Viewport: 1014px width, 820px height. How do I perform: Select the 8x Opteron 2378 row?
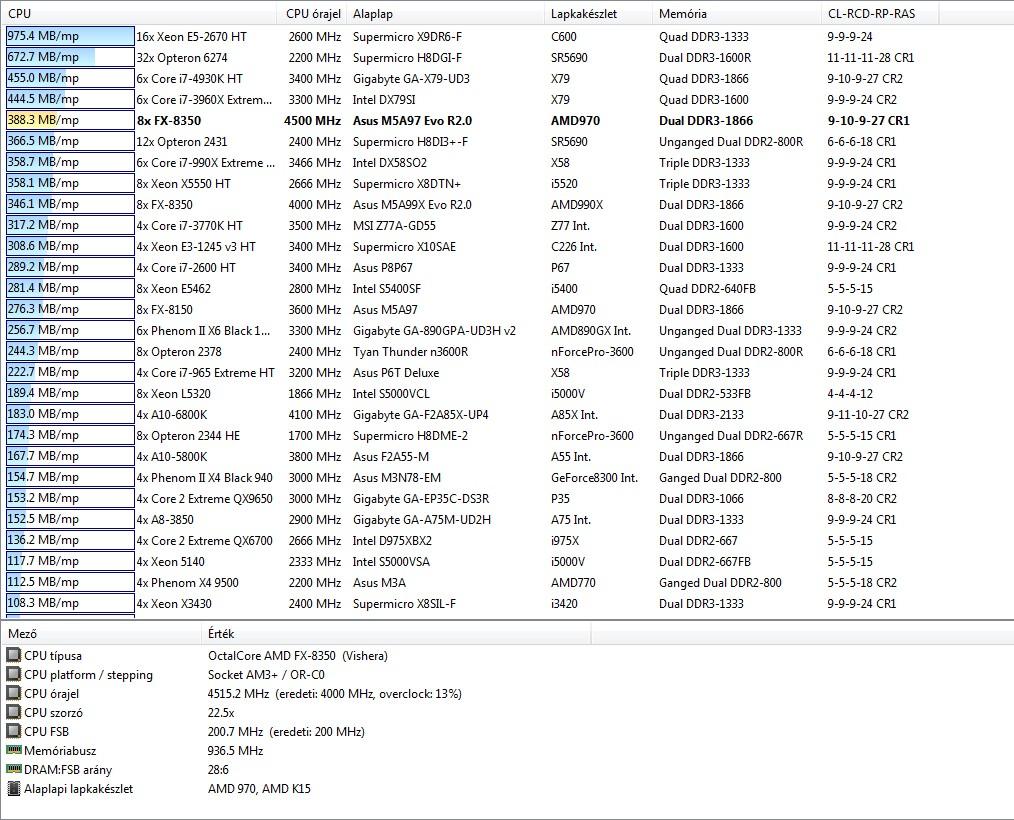click(x=507, y=352)
